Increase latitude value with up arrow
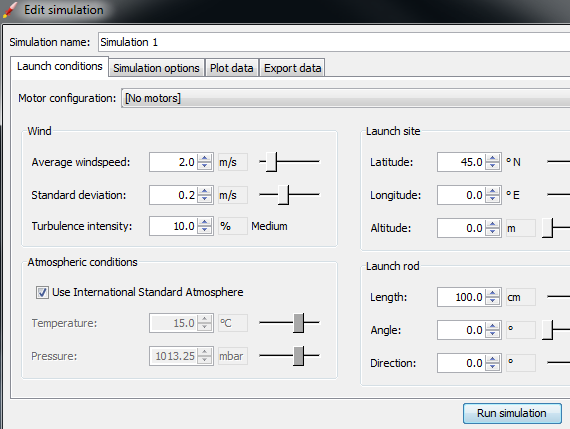The width and height of the screenshot is (570, 429). click(x=493, y=158)
